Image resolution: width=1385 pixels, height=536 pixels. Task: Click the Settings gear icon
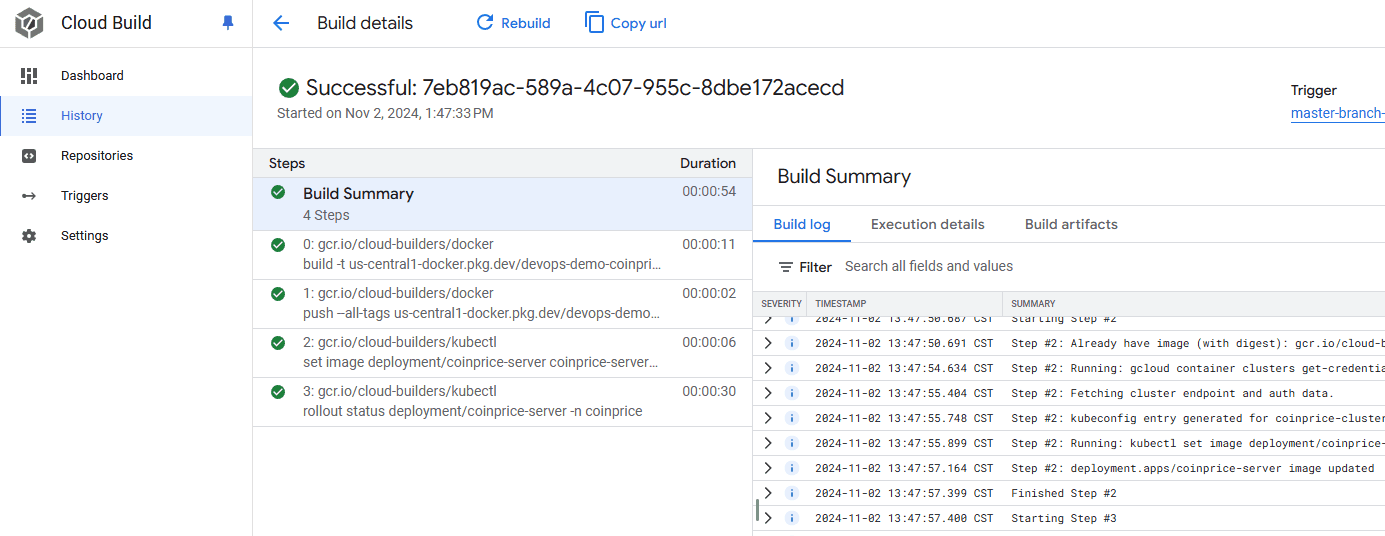point(29,236)
